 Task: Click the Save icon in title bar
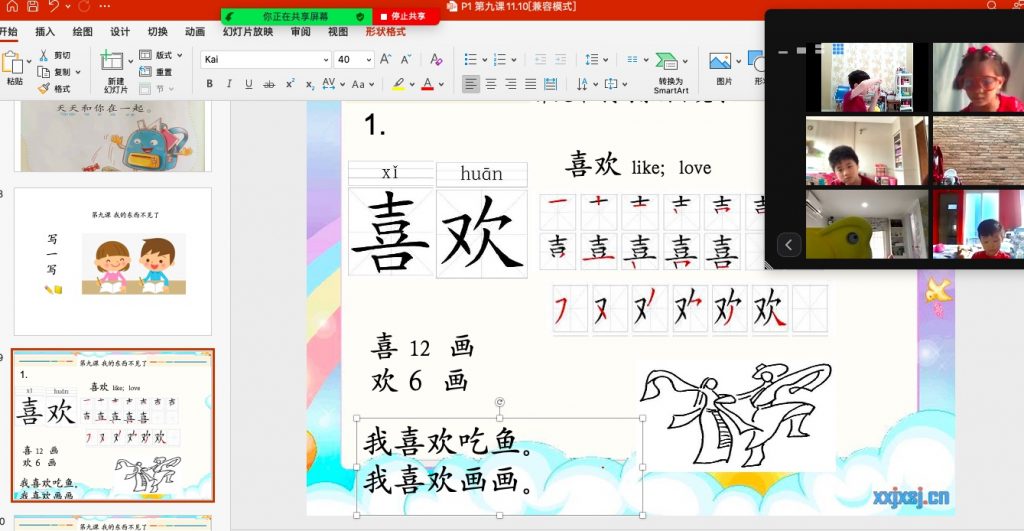click(32, 7)
